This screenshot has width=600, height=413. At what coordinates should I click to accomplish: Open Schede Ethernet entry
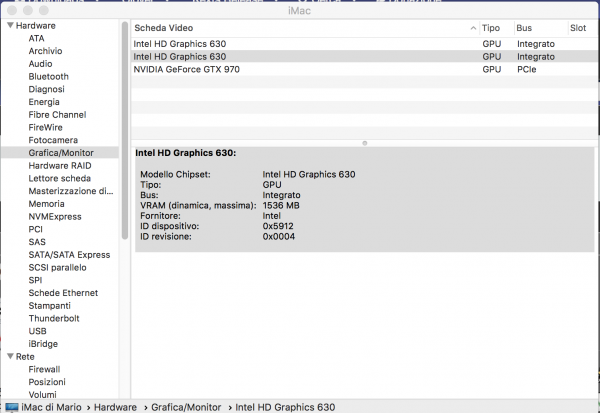point(63,293)
